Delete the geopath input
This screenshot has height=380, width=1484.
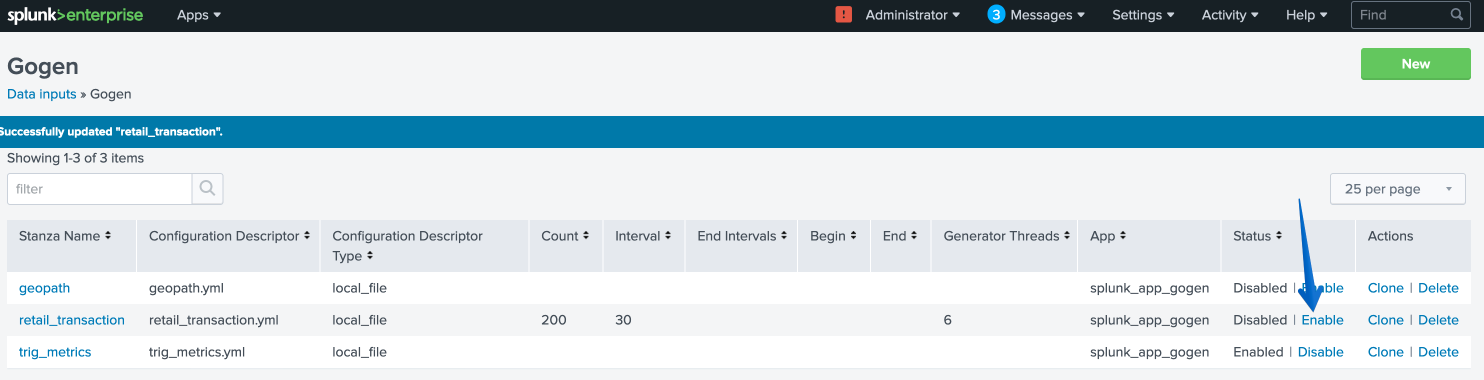click(1438, 288)
